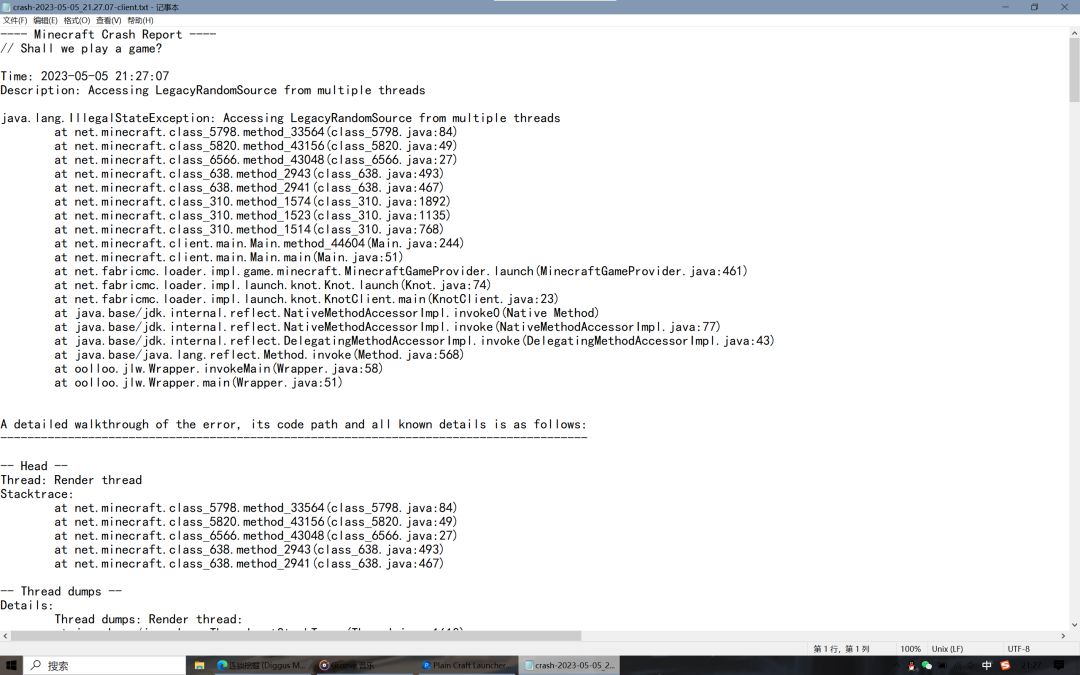Open the 文件(F) menu
Viewport: 1080px width, 675px height.
tap(14, 21)
